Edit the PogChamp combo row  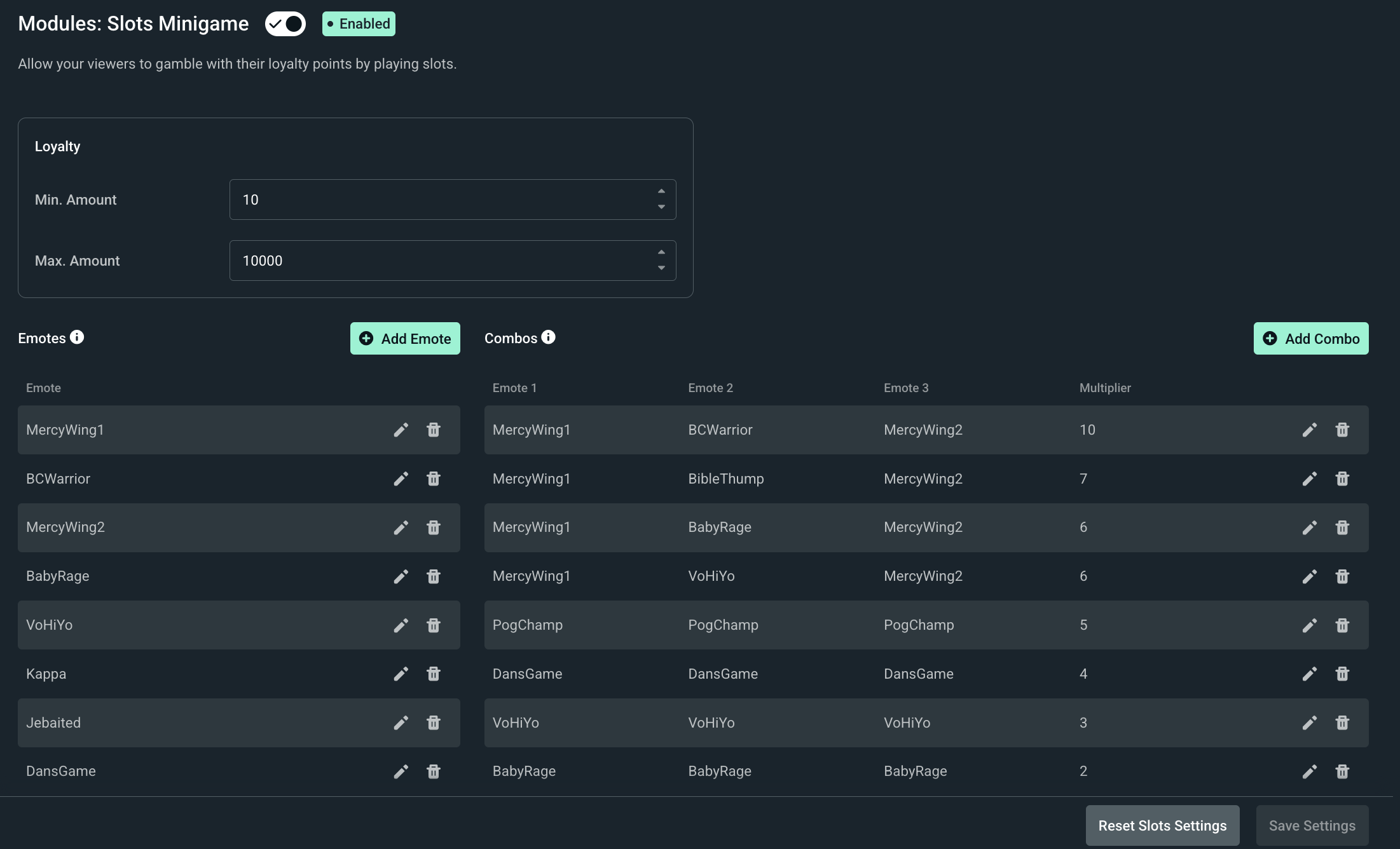[1309, 625]
